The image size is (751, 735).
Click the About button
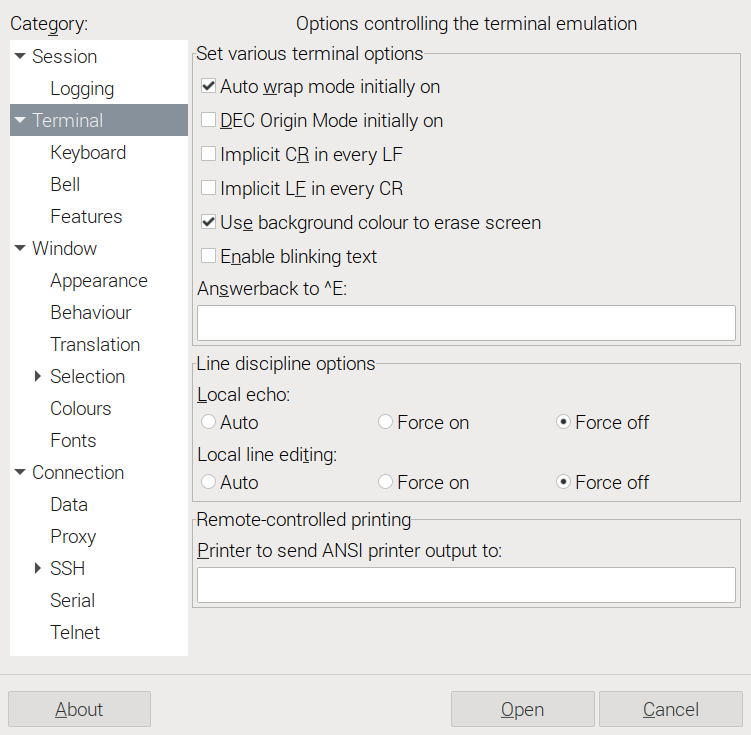pyautogui.click(x=80, y=709)
